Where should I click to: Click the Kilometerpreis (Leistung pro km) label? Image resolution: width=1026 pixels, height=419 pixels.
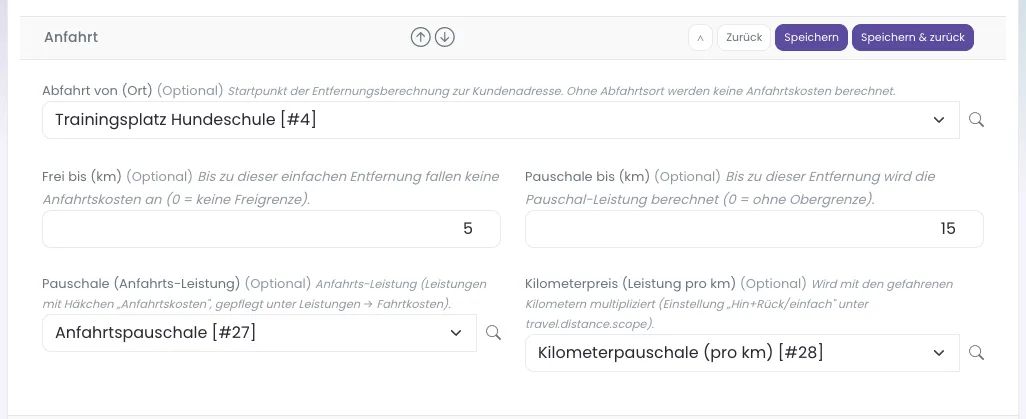tap(631, 283)
